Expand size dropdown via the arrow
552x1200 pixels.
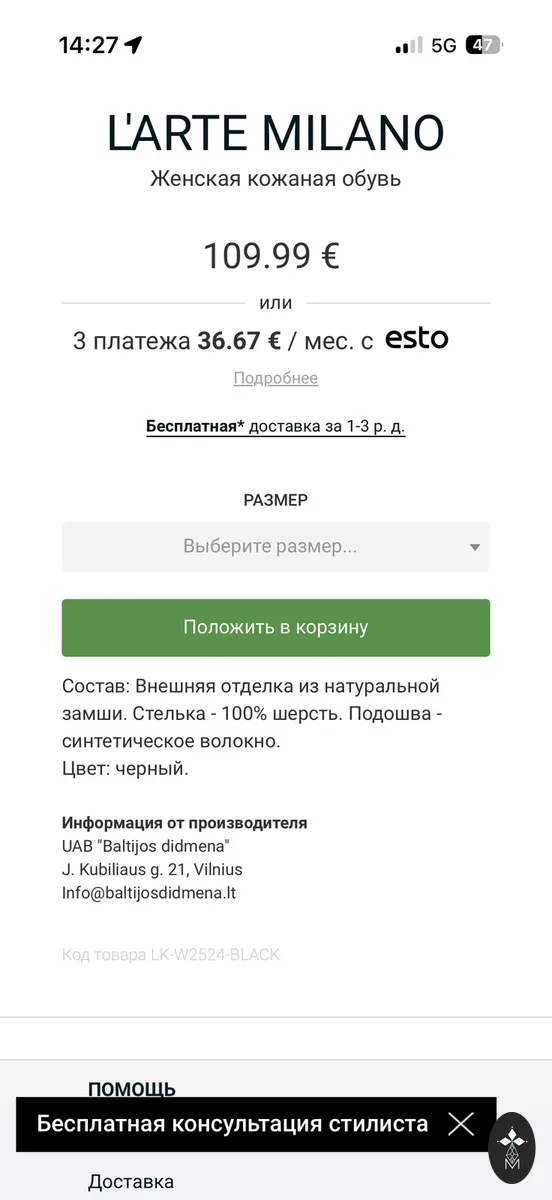(x=475, y=547)
